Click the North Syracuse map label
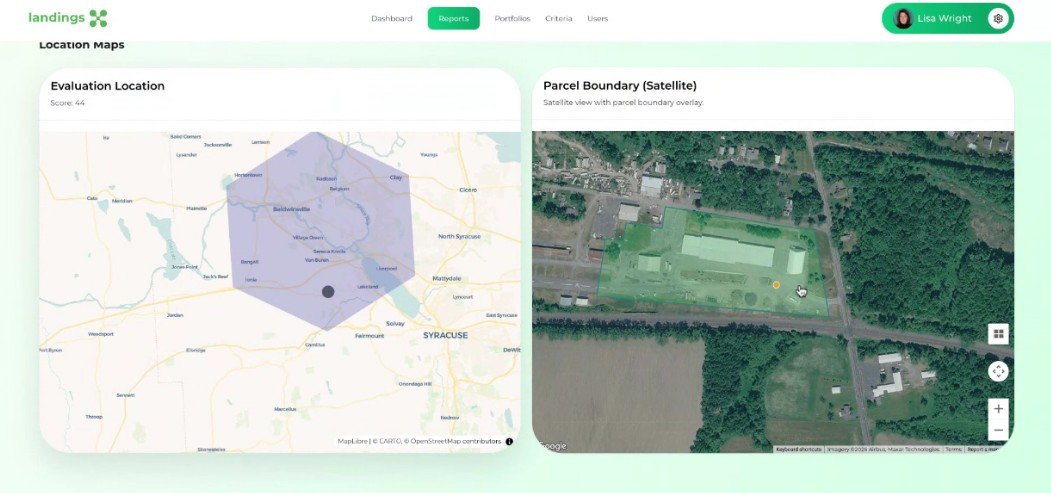Screen dimensions: 1051x493 tap(459, 236)
